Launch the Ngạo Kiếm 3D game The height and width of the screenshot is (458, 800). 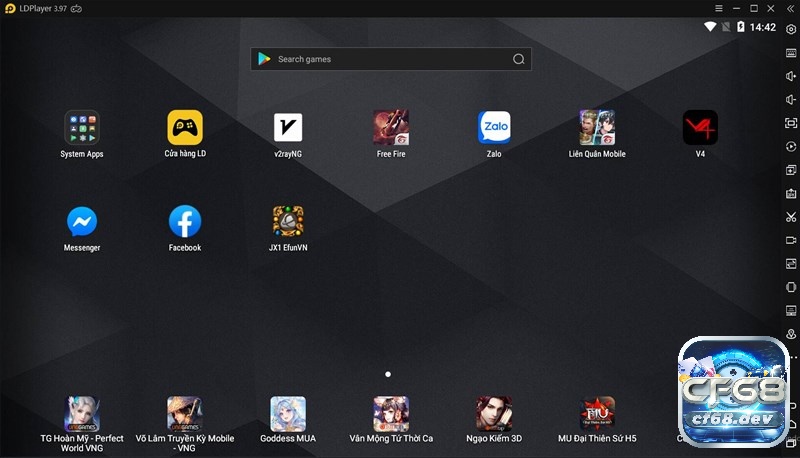point(494,414)
